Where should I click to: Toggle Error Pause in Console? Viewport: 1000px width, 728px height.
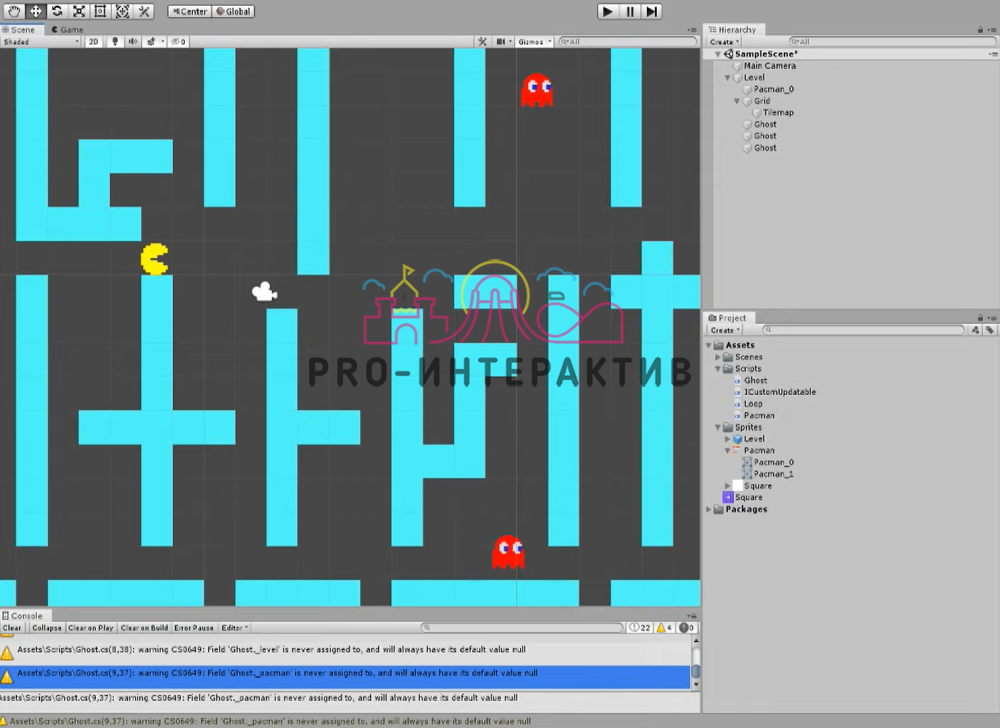point(194,628)
